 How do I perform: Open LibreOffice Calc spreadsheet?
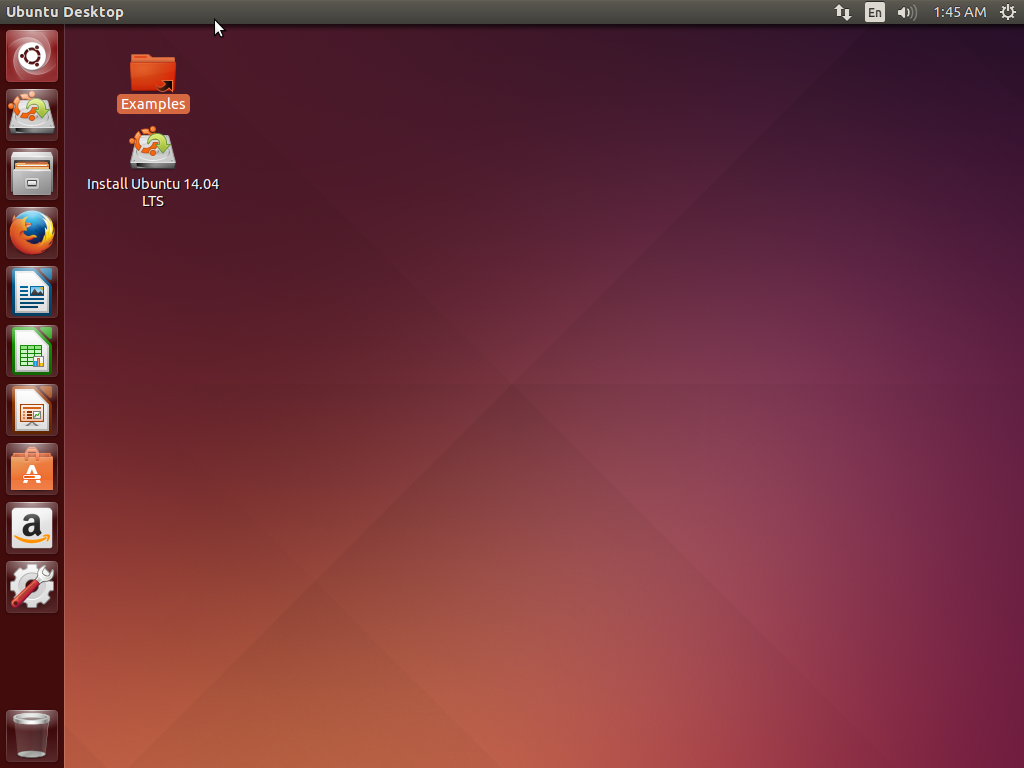[x=32, y=351]
